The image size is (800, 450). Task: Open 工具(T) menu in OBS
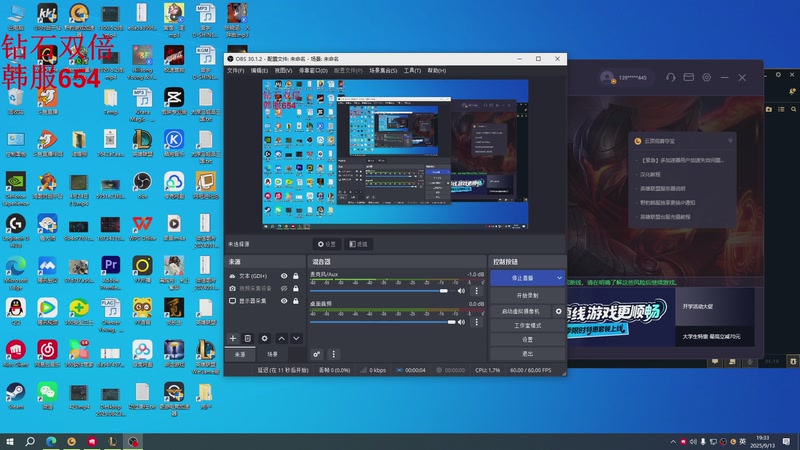(x=412, y=70)
